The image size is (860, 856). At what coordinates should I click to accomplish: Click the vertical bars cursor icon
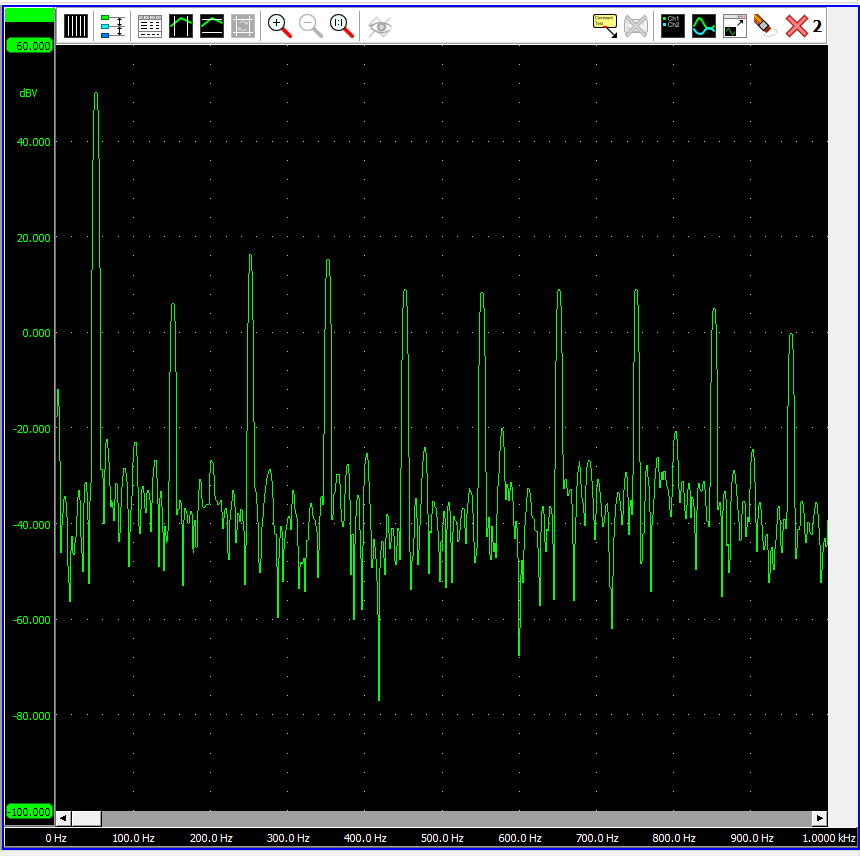pos(76,26)
